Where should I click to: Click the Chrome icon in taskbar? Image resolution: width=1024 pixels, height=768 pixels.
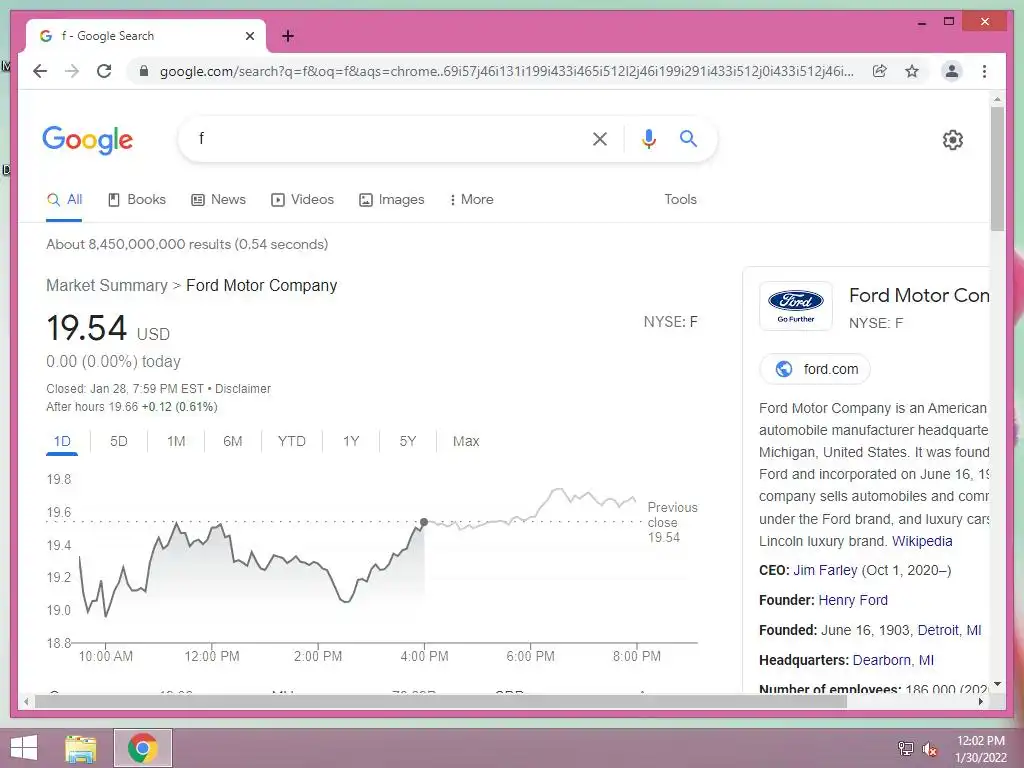pyautogui.click(x=142, y=748)
